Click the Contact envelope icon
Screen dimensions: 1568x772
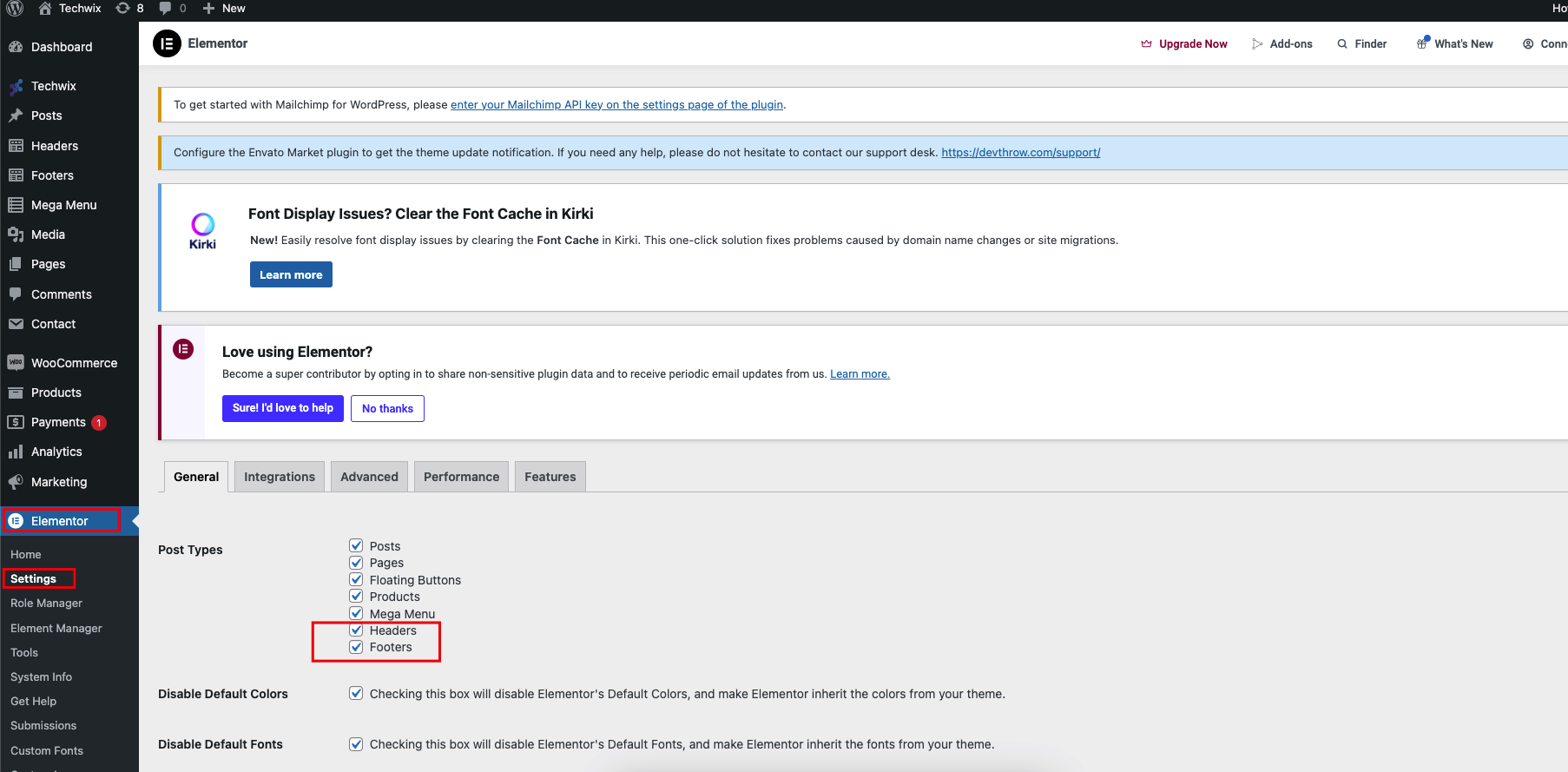[16, 324]
